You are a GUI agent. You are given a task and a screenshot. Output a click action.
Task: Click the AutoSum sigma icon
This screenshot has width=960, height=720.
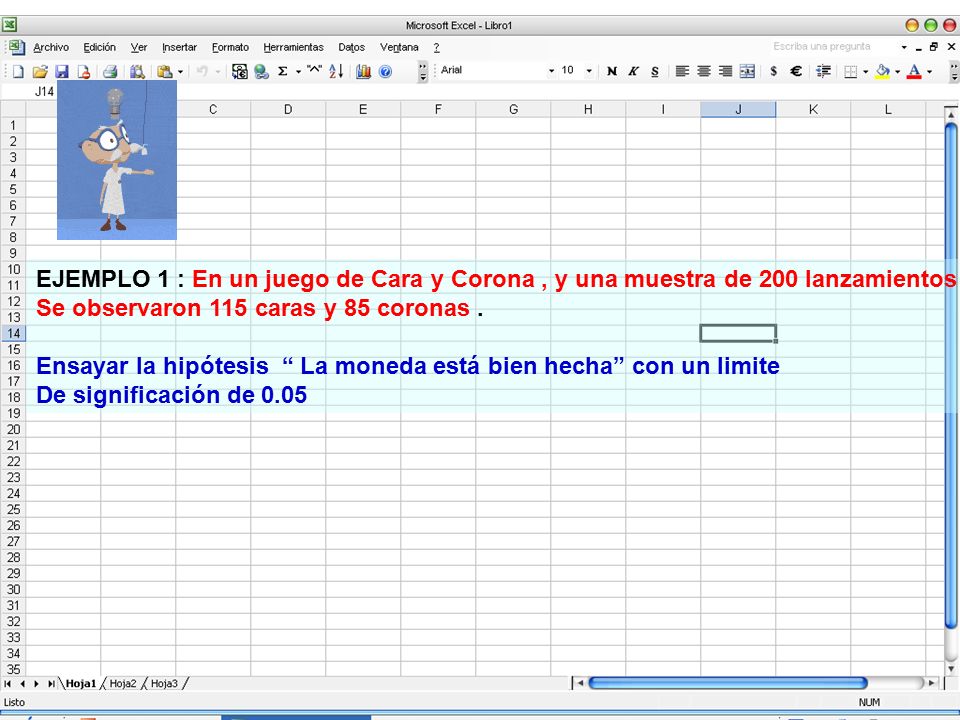click(283, 72)
